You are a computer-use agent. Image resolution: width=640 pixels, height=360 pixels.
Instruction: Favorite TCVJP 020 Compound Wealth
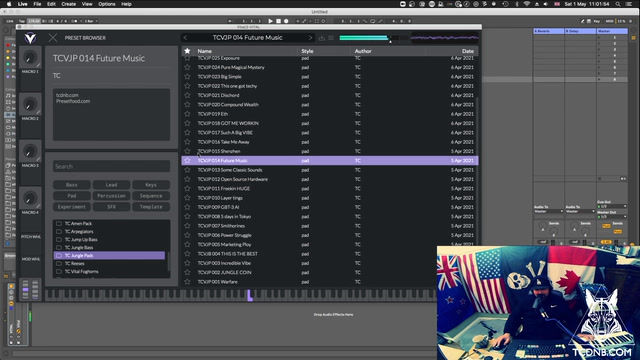[x=187, y=104]
